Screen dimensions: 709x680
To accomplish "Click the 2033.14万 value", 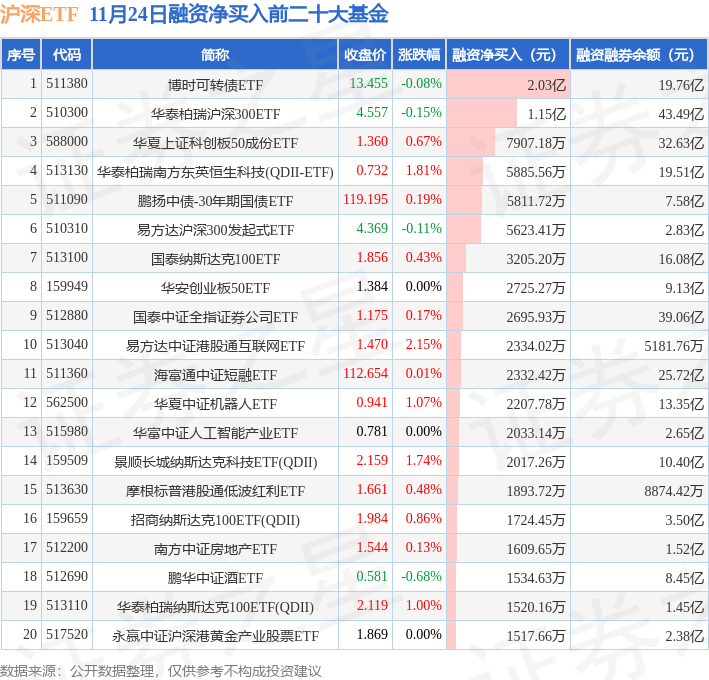I will point(536,432).
